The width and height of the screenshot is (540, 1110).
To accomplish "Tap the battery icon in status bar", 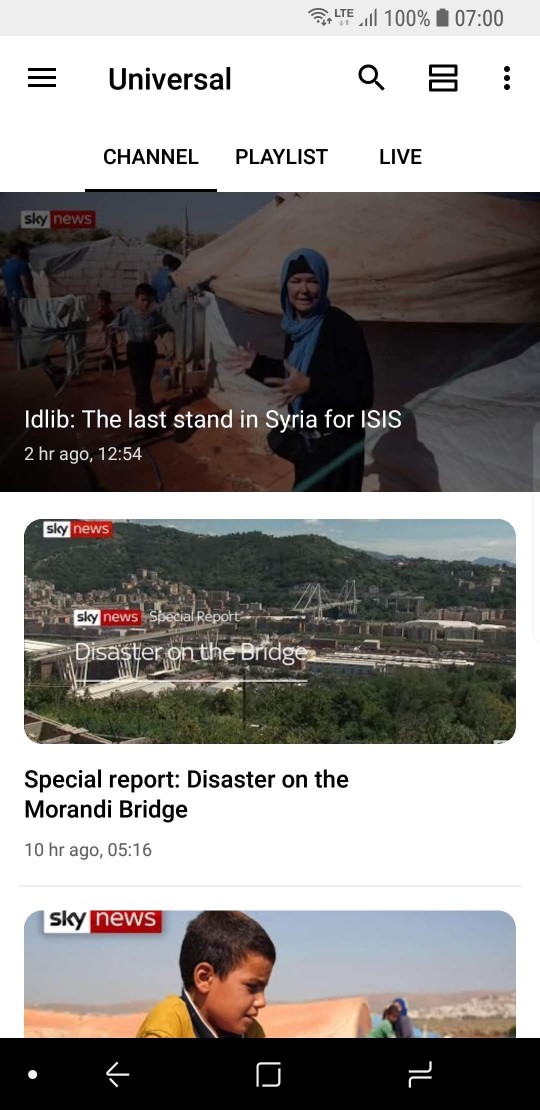I will [x=442, y=18].
